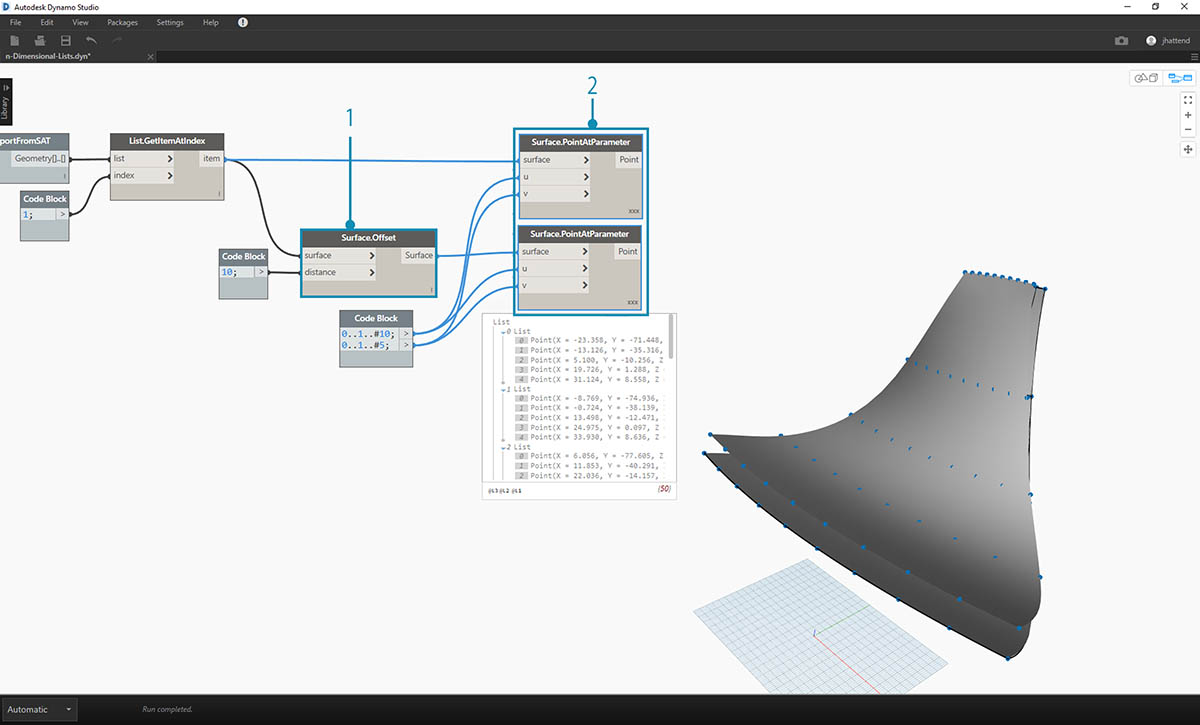Undo the last action

point(92,40)
